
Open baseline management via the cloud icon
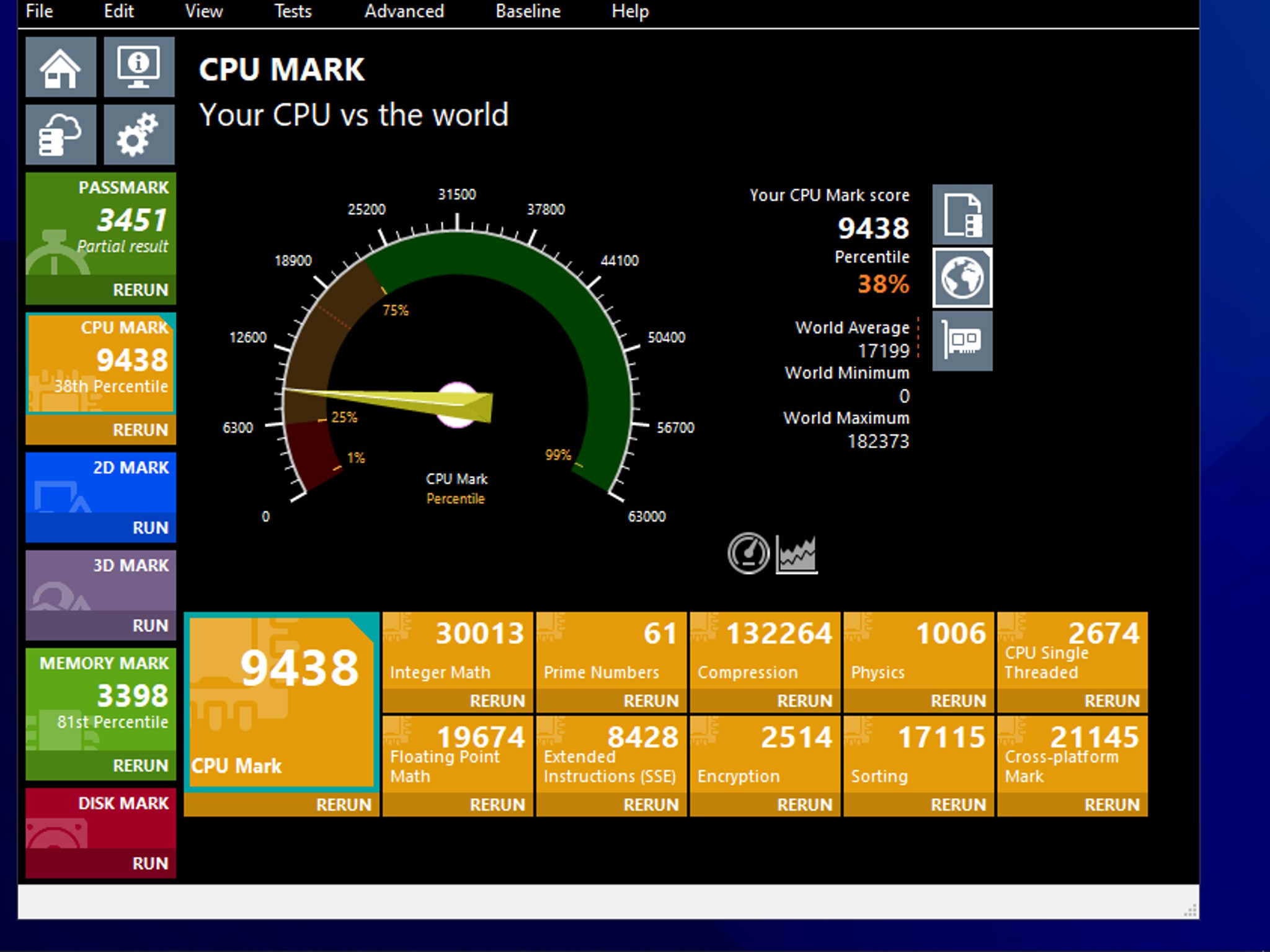coord(60,134)
